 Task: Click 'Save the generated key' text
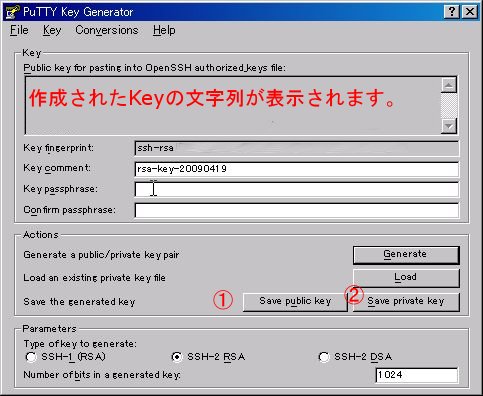pyautogui.click(x=79, y=302)
